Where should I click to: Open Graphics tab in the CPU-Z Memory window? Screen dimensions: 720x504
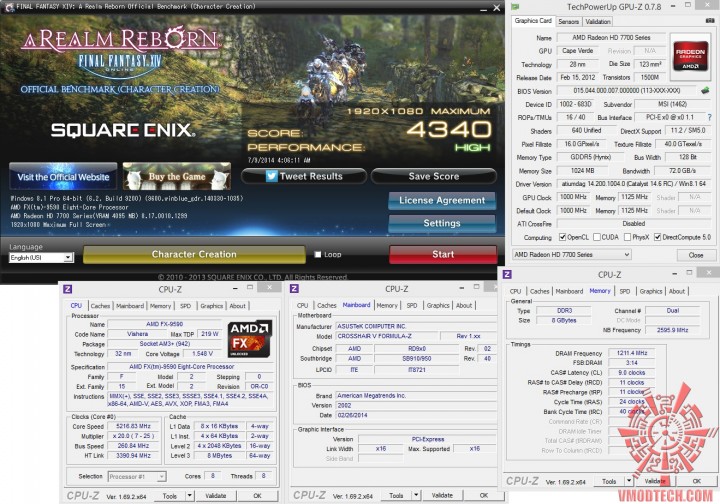(651, 291)
